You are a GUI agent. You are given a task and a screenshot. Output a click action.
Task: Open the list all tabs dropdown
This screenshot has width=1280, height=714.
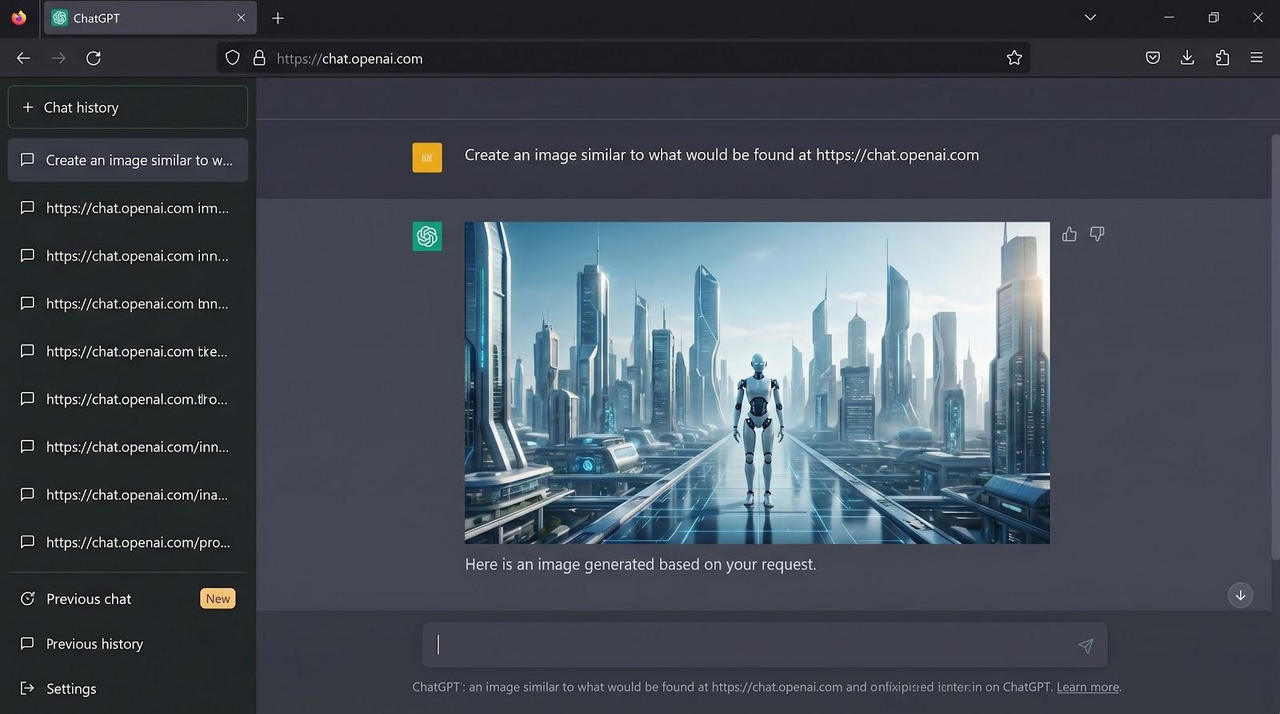pos(1090,17)
